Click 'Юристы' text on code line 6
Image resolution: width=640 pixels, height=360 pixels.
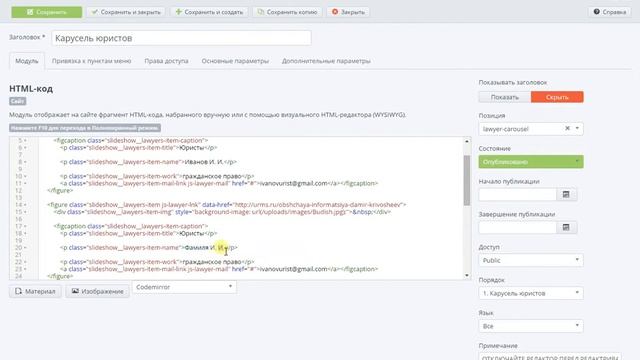(x=191, y=147)
